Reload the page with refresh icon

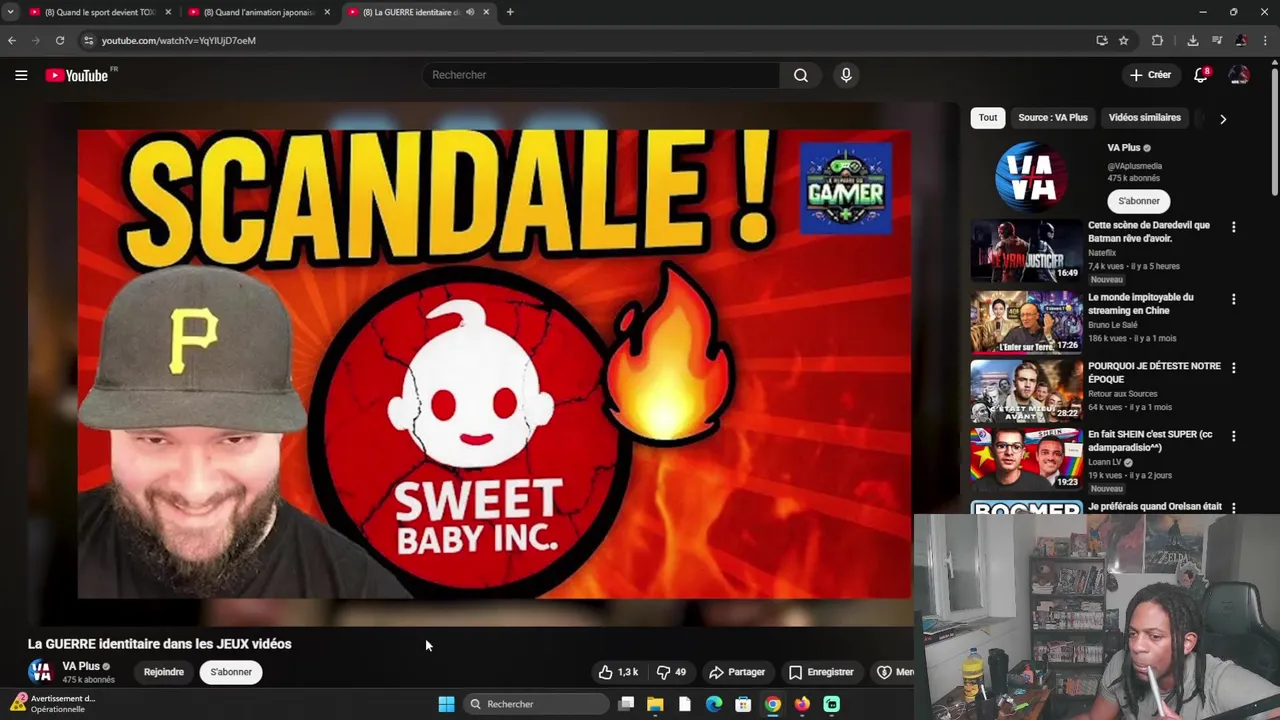tap(60, 40)
